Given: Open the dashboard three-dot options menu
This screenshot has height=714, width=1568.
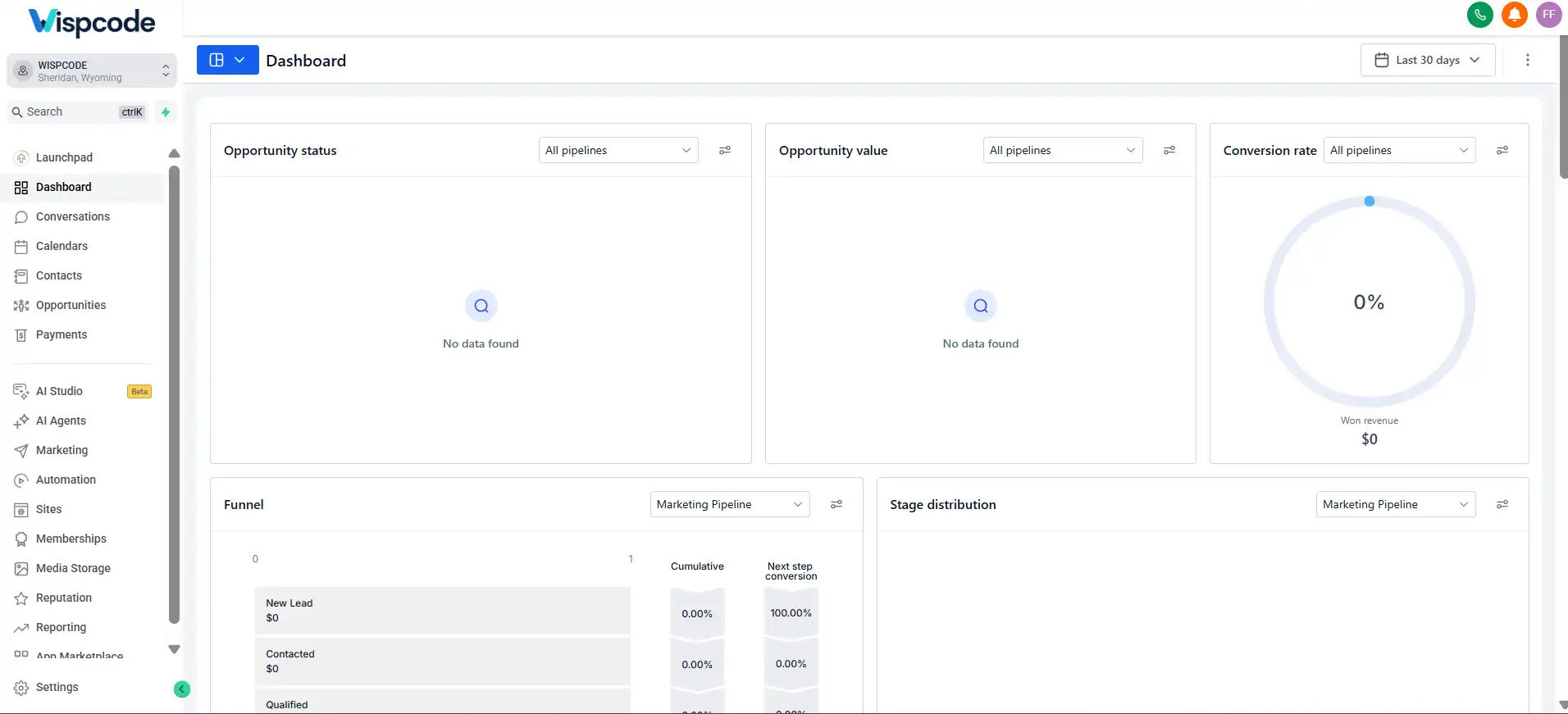Looking at the screenshot, I should (1527, 60).
